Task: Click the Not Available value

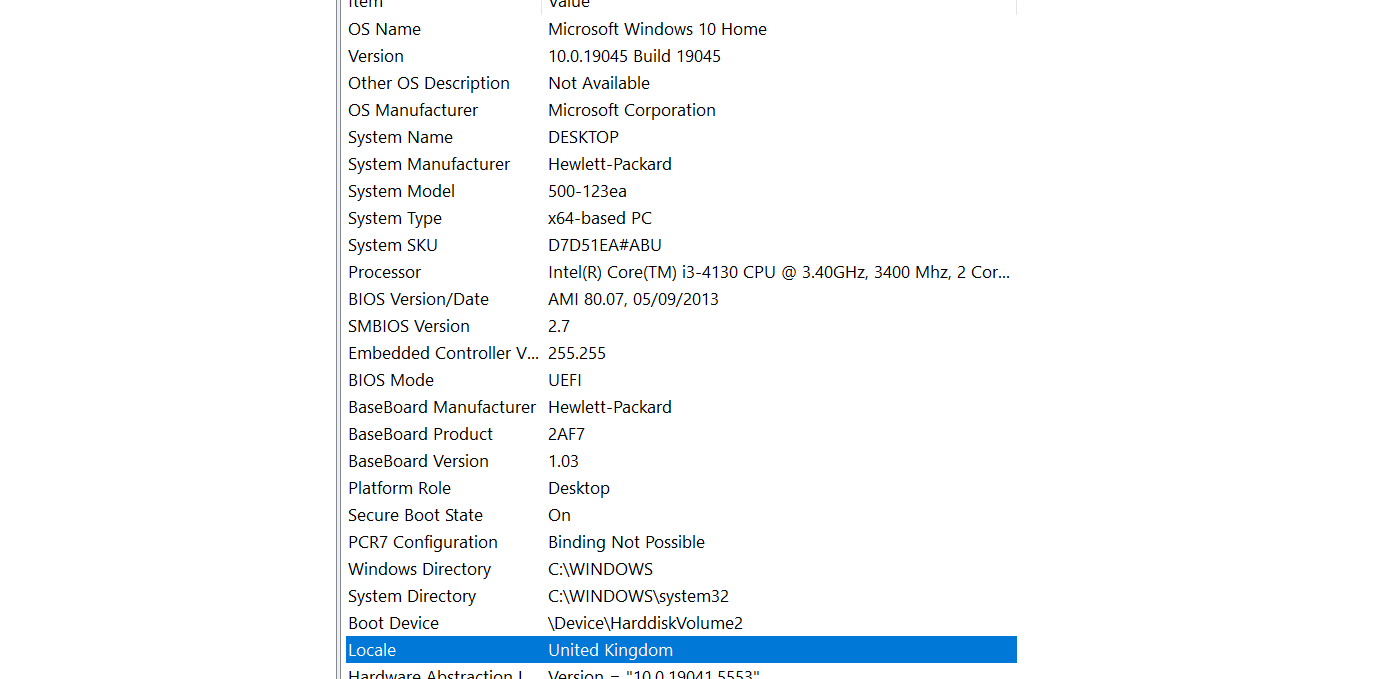Action: tap(599, 83)
